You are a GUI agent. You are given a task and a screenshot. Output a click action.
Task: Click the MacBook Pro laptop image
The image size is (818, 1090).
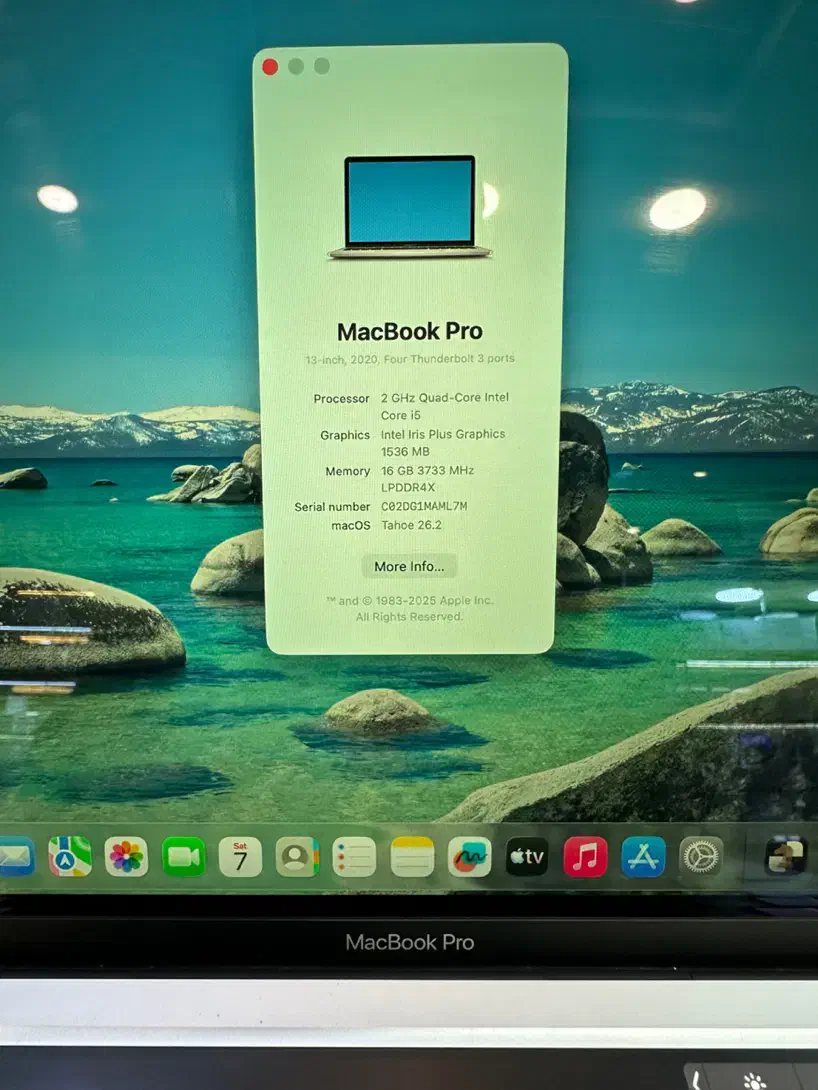pyautogui.click(x=409, y=203)
